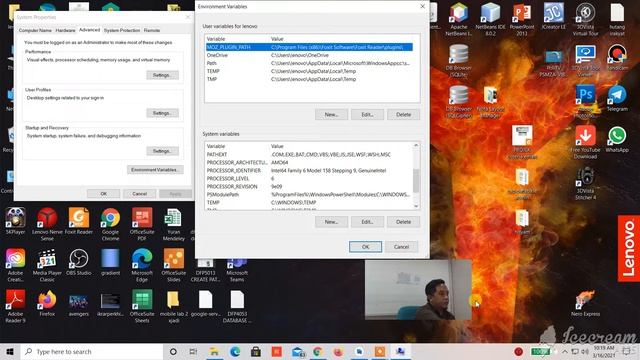
Task: Select the TEMP user variable
Action: 309,71
